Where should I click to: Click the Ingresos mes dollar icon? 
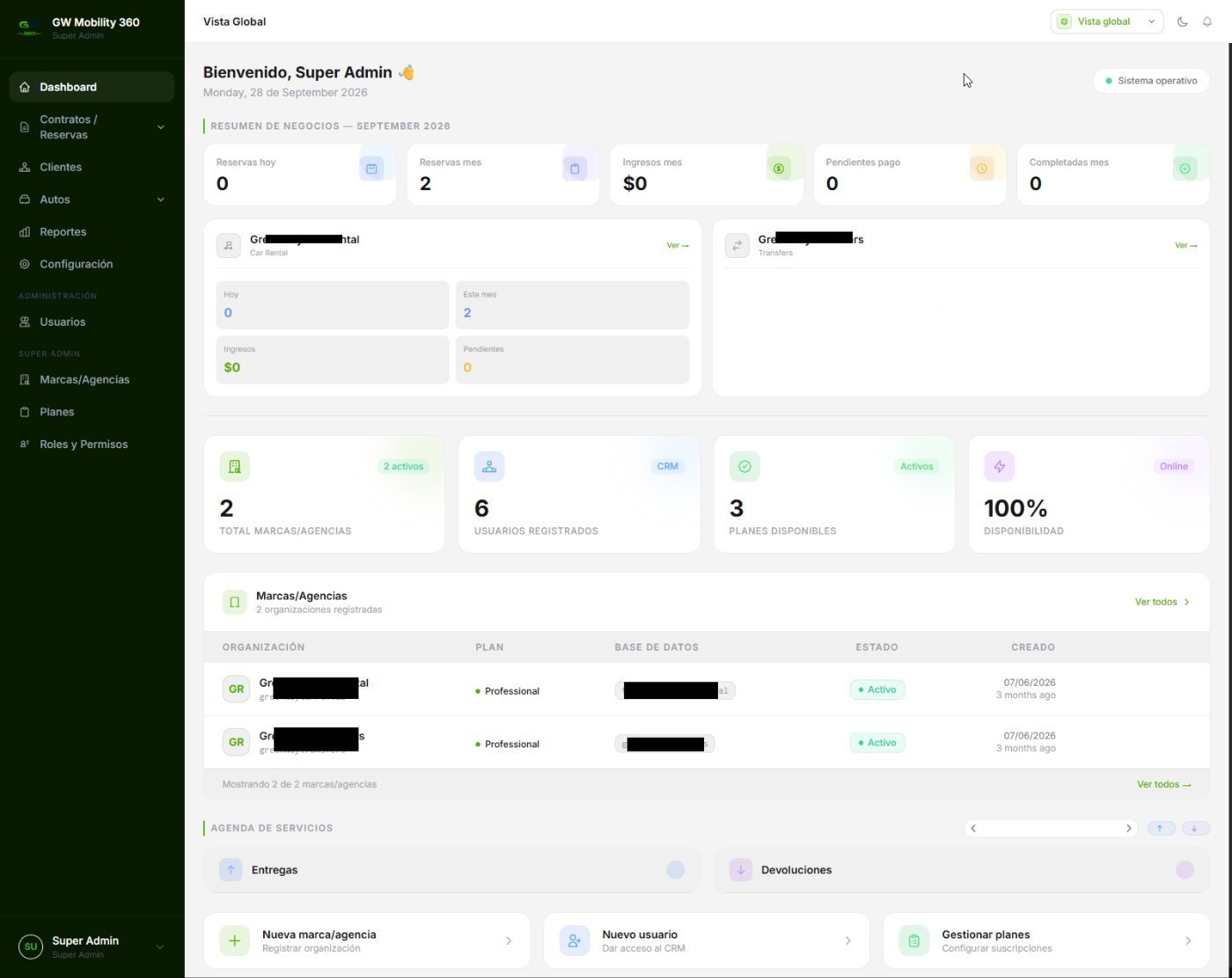778,168
